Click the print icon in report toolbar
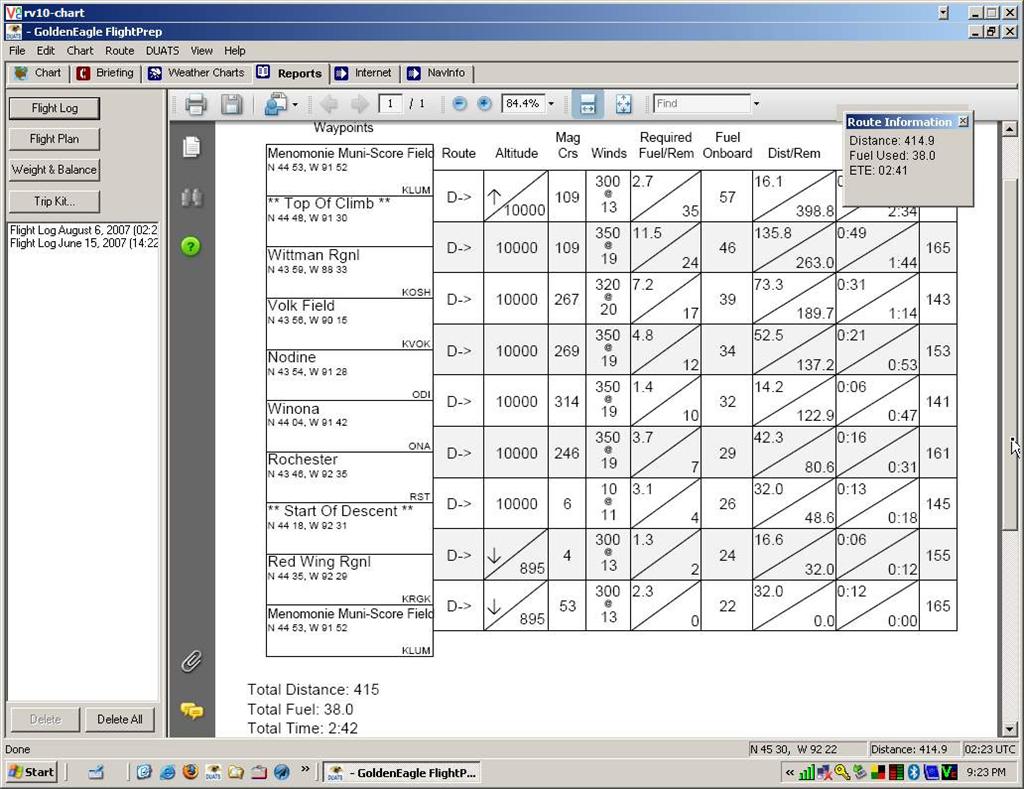Image resolution: width=1024 pixels, height=789 pixels. 195,104
